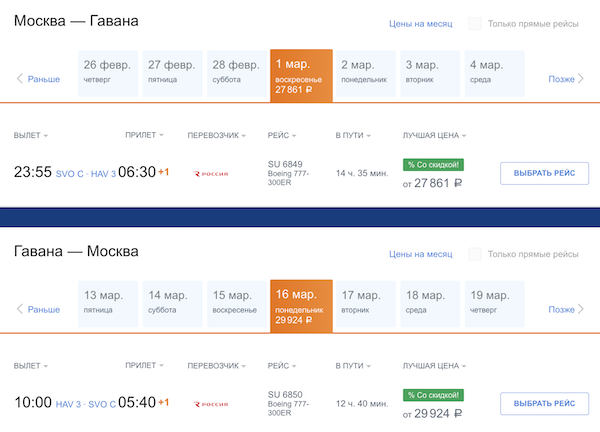Sort return flights by carrier
This screenshot has height=432, width=600.
coord(217,366)
